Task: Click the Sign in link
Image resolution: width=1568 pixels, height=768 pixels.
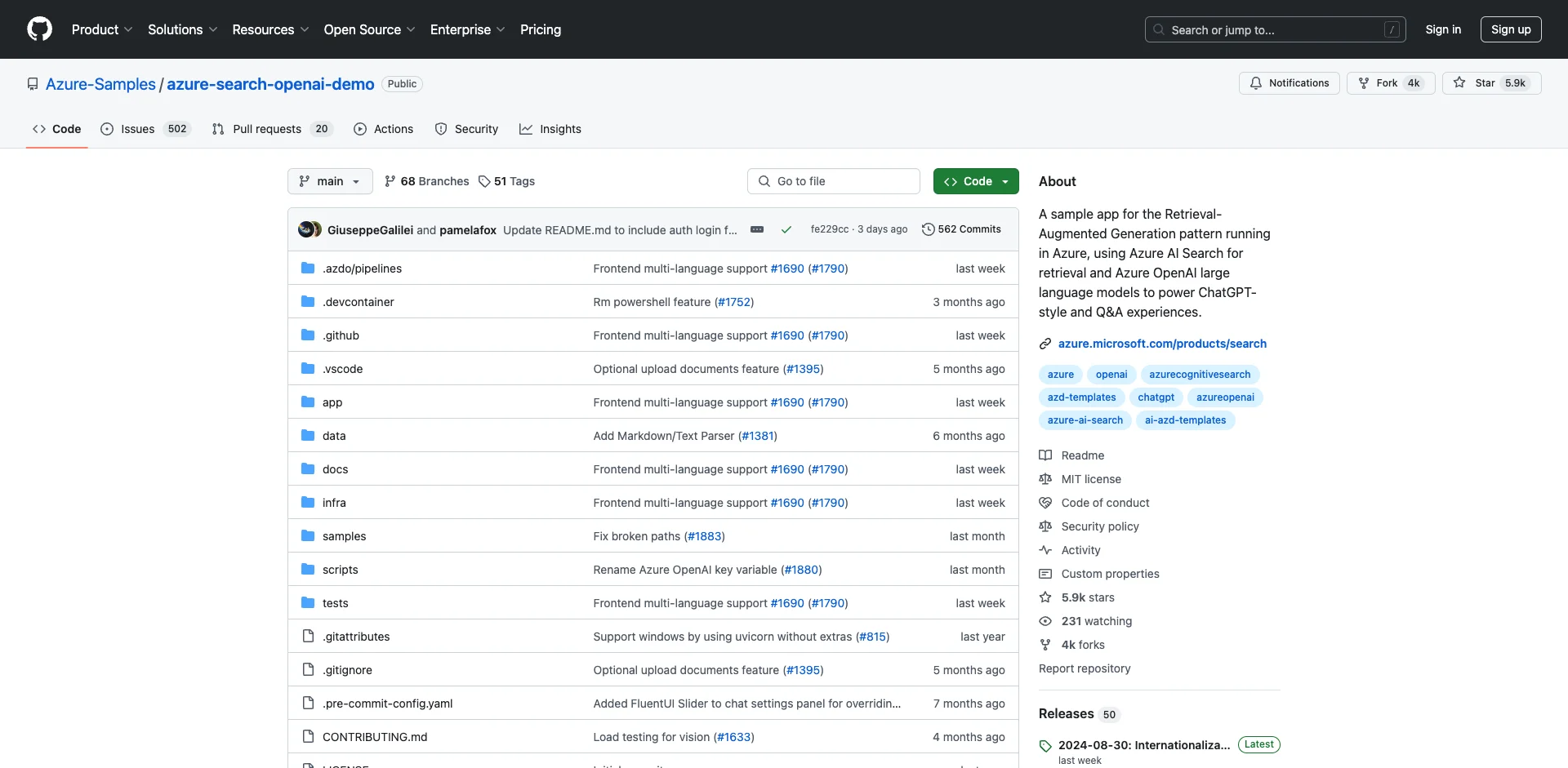Action: coord(1443,29)
